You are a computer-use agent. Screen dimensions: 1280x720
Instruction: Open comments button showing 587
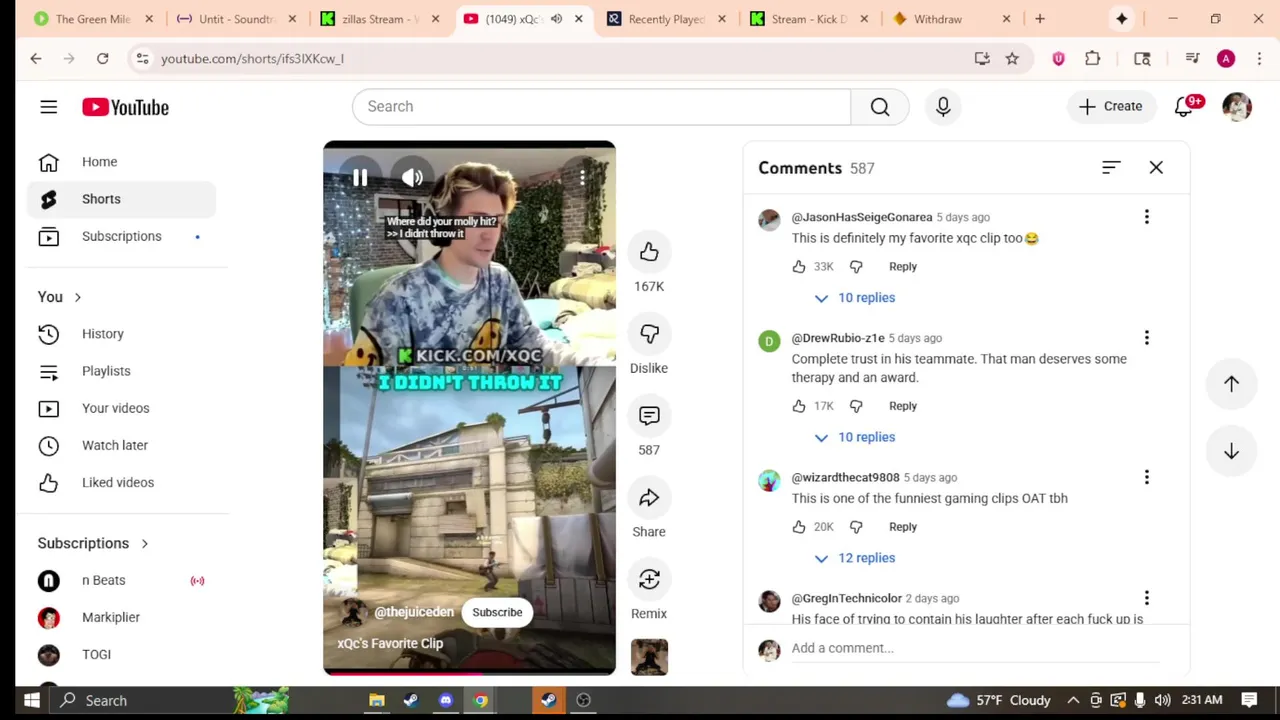click(649, 416)
